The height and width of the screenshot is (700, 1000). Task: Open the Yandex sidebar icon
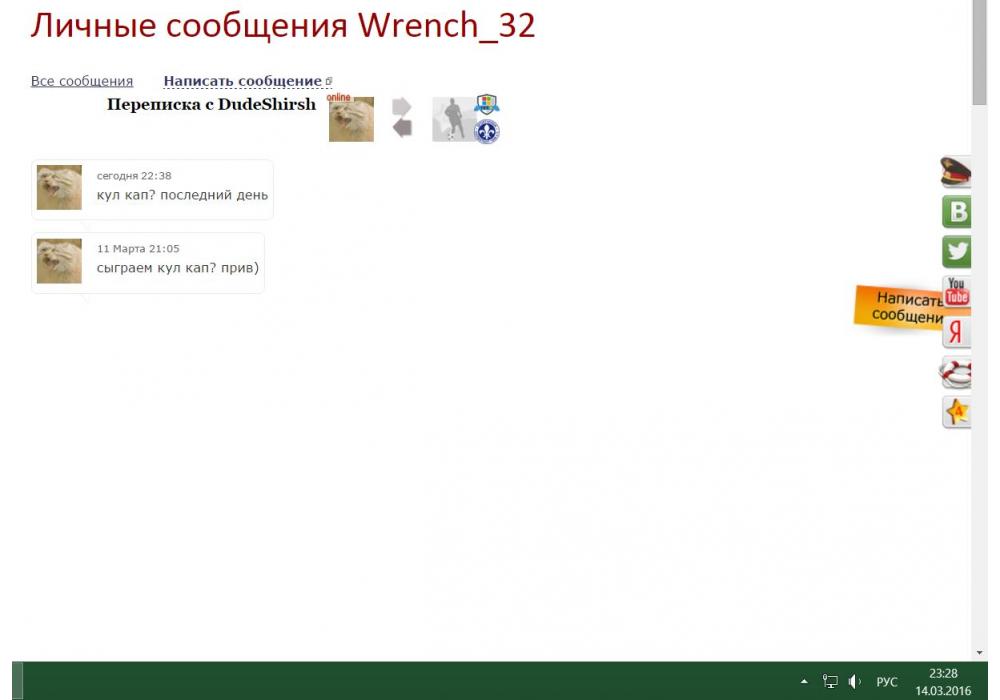tap(957, 332)
